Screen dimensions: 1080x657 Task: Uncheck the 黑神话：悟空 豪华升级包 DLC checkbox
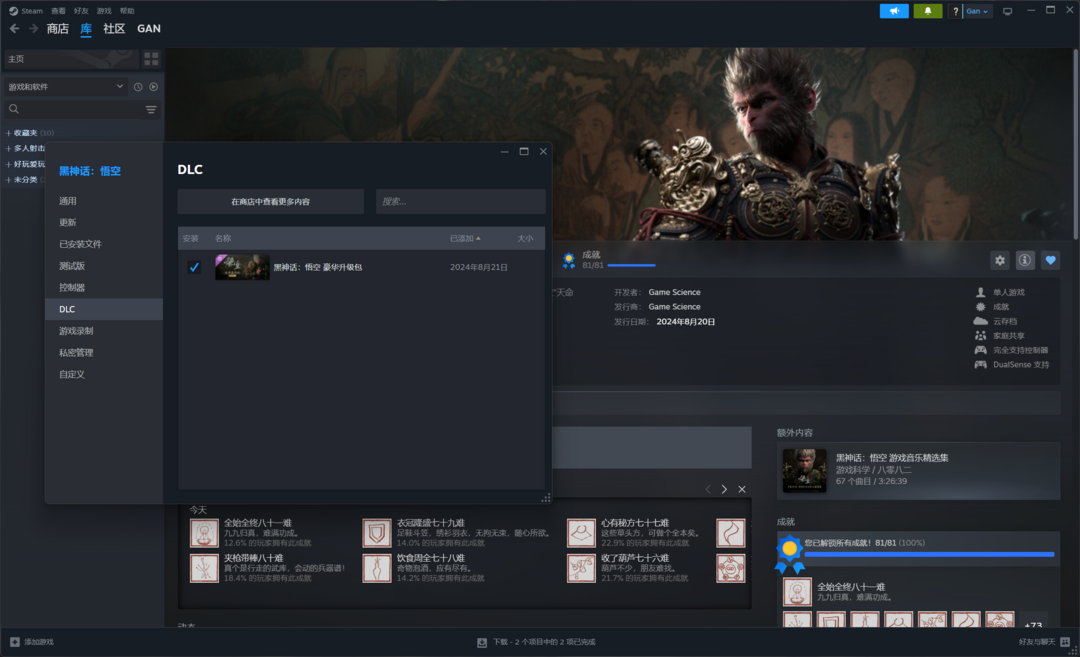tap(194, 267)
